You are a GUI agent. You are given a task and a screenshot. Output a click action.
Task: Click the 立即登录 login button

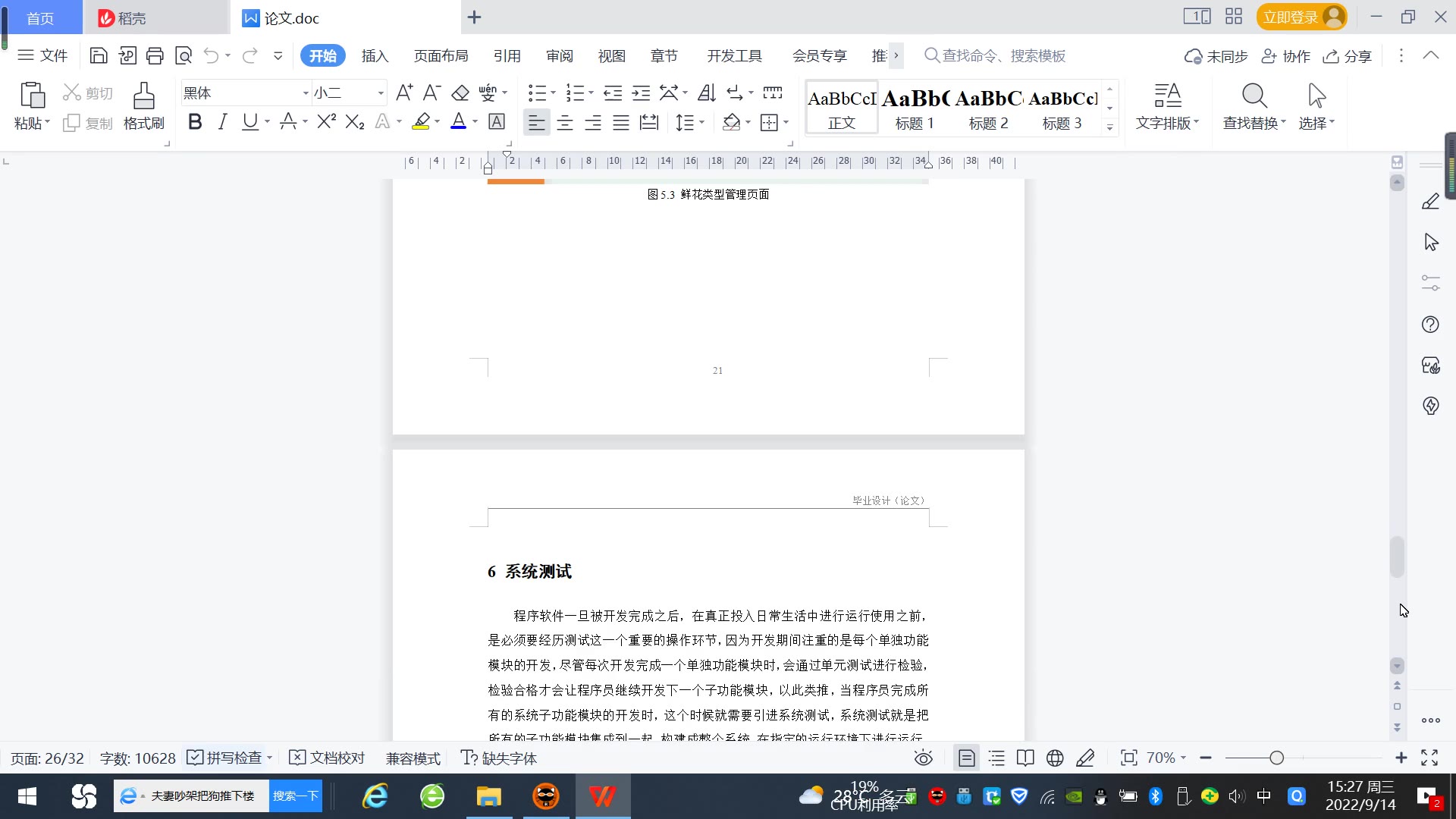[1291, 17]
